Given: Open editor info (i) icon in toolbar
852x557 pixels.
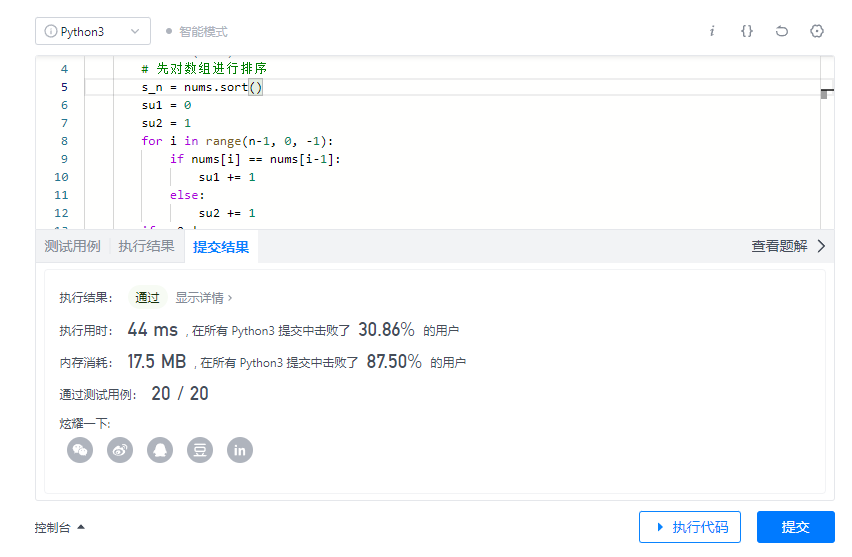Looking at the screenshot, I should tap(712, 31).
